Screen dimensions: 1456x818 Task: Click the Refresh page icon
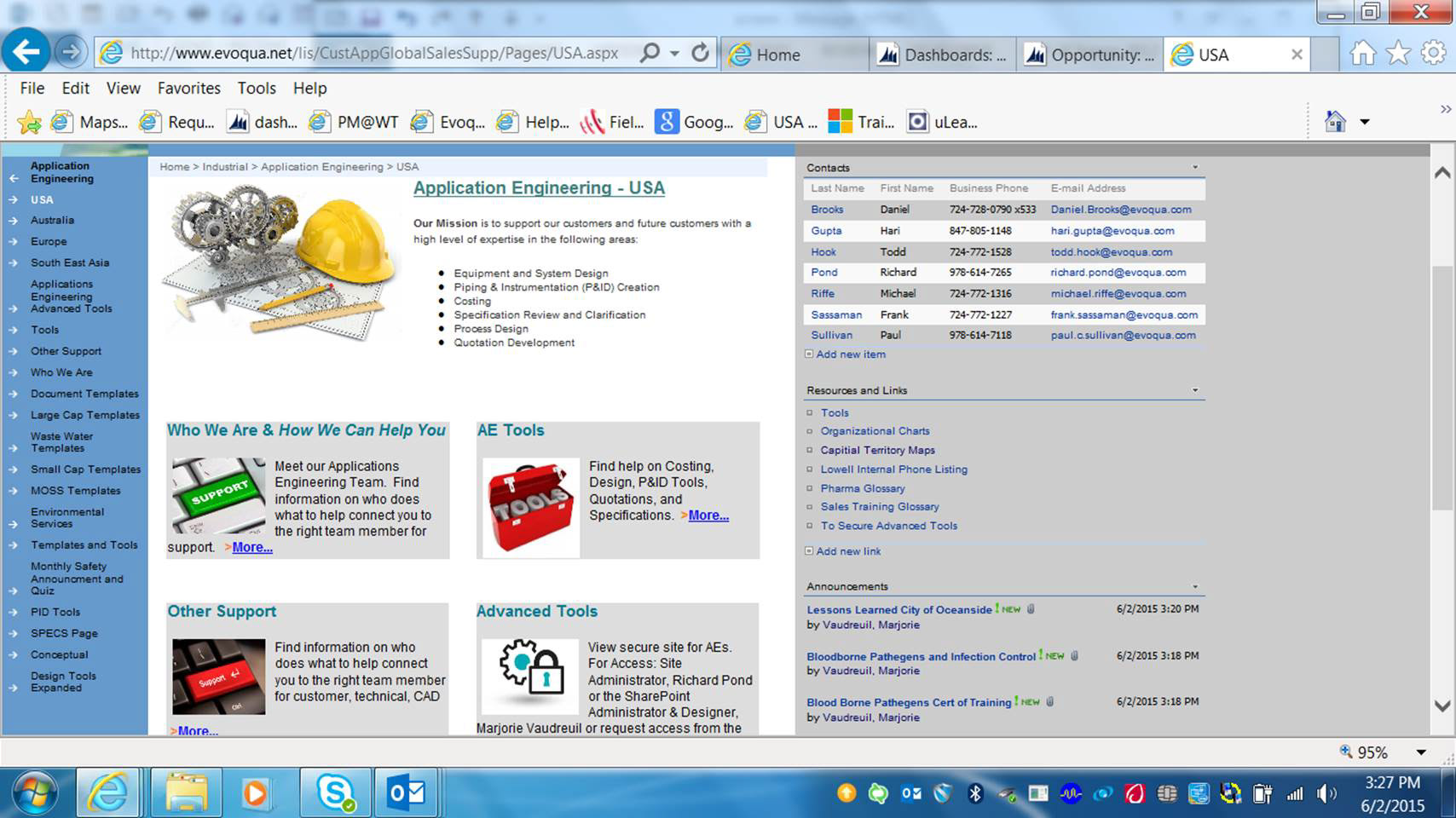pos(700,53)
